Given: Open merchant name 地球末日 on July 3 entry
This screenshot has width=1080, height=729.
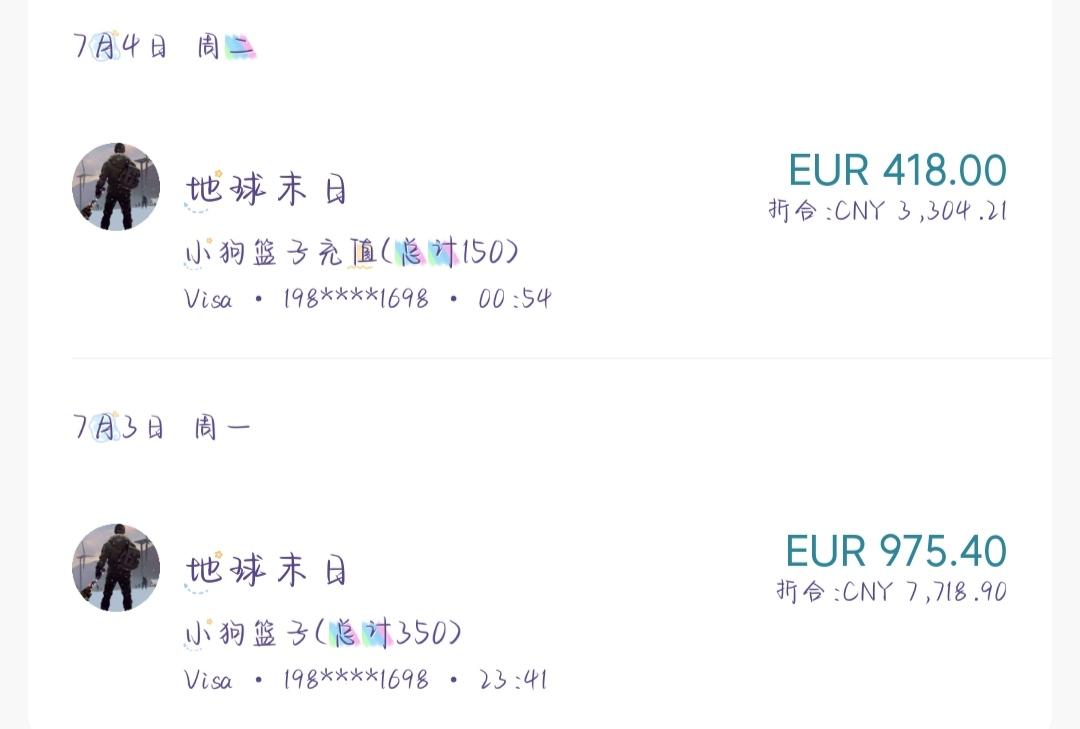Looking at the screenshot, I should coord(267,570).
